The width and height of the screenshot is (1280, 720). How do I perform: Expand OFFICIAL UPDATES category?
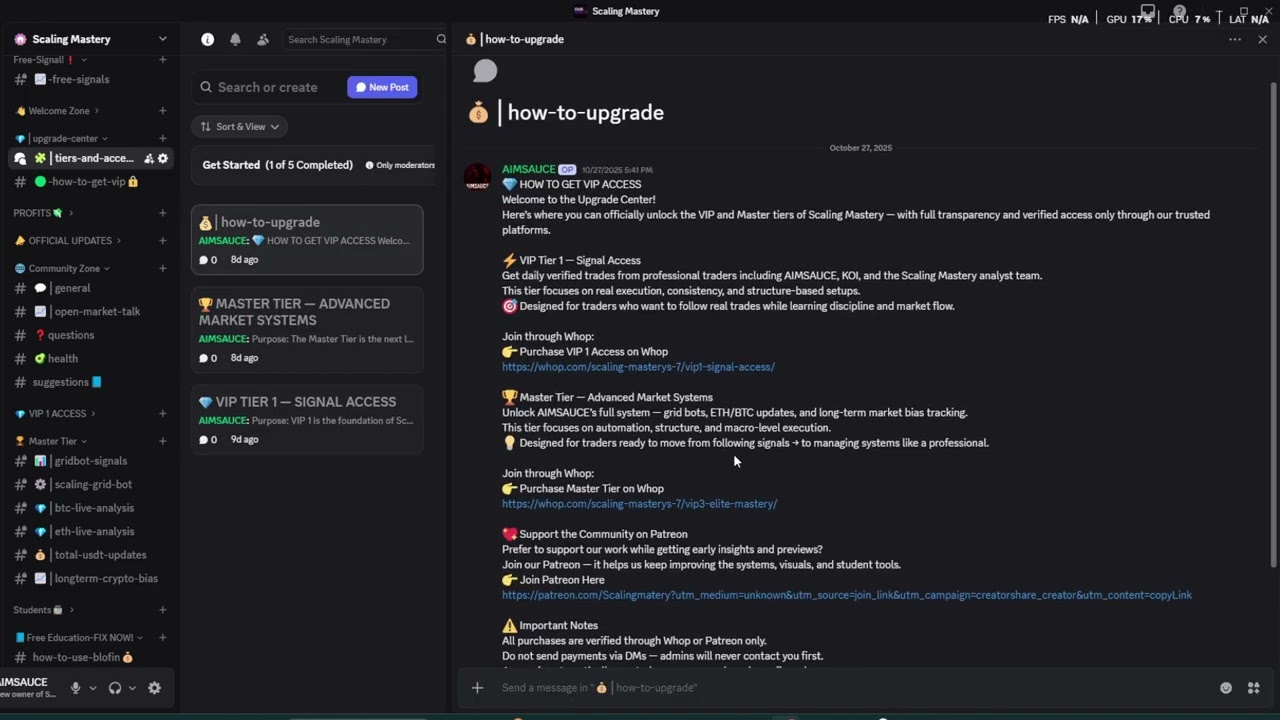click(68, 240)
